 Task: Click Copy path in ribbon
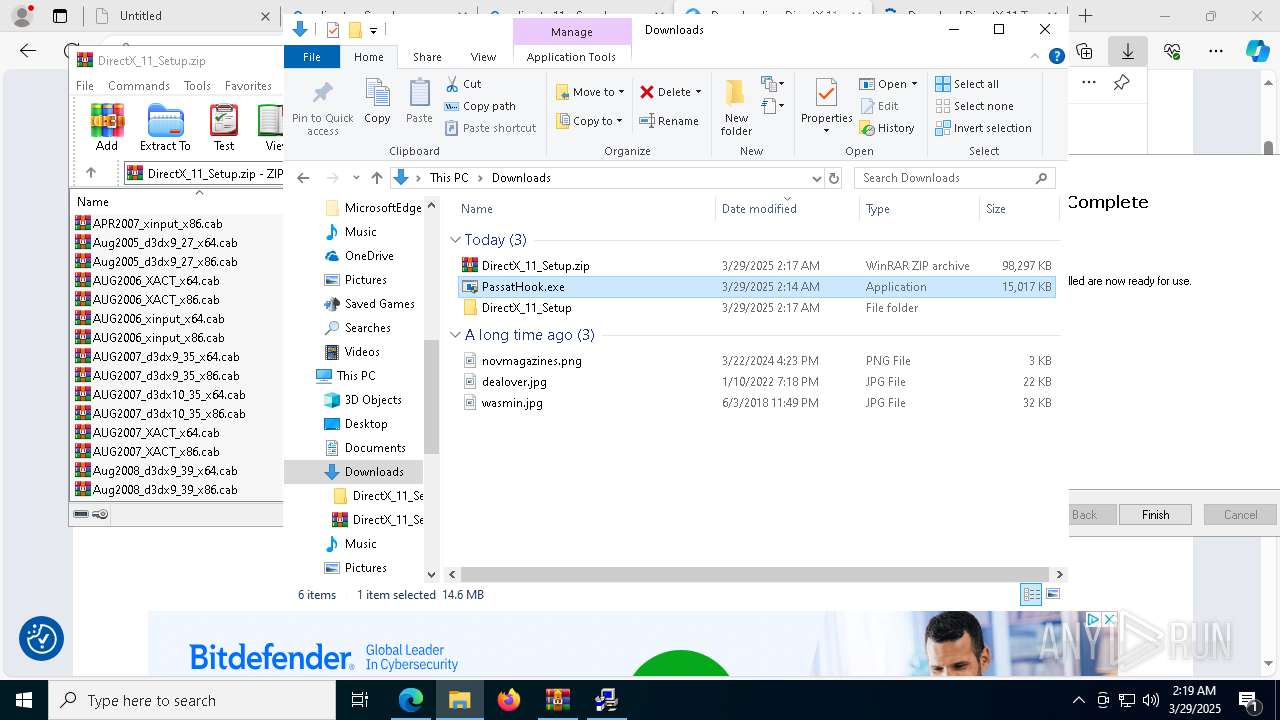point(480,106)
